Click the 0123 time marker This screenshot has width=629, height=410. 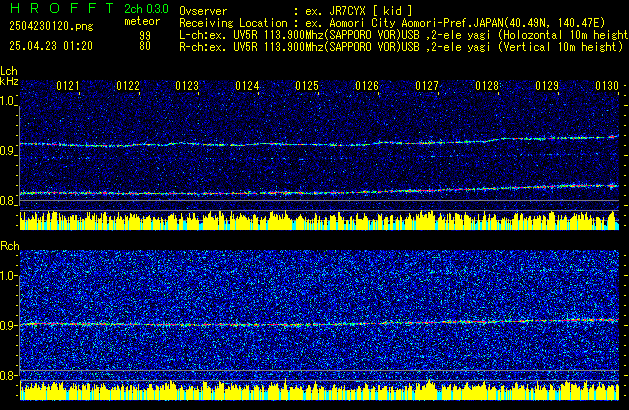[x=187, y=86]
